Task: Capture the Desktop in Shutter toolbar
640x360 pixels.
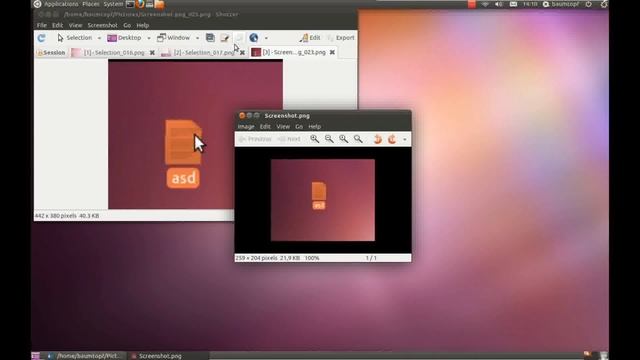Action: (124, 38)
